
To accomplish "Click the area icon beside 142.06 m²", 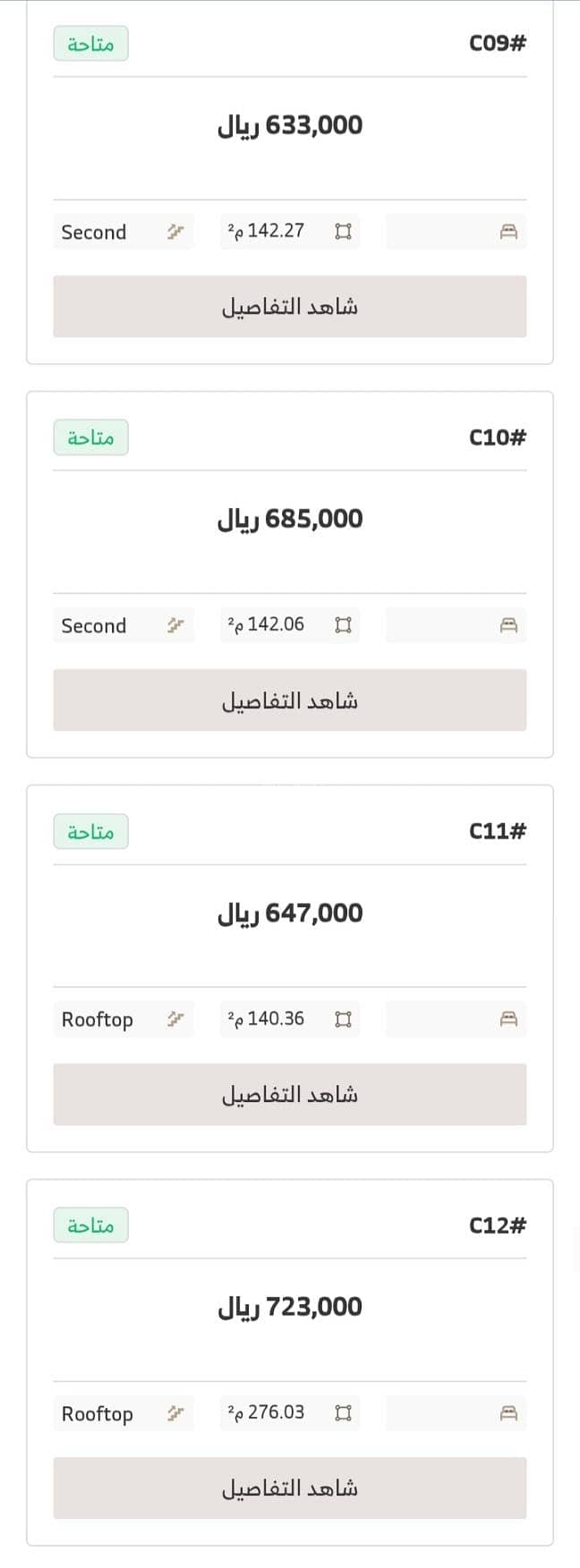I will pos(342,625).
